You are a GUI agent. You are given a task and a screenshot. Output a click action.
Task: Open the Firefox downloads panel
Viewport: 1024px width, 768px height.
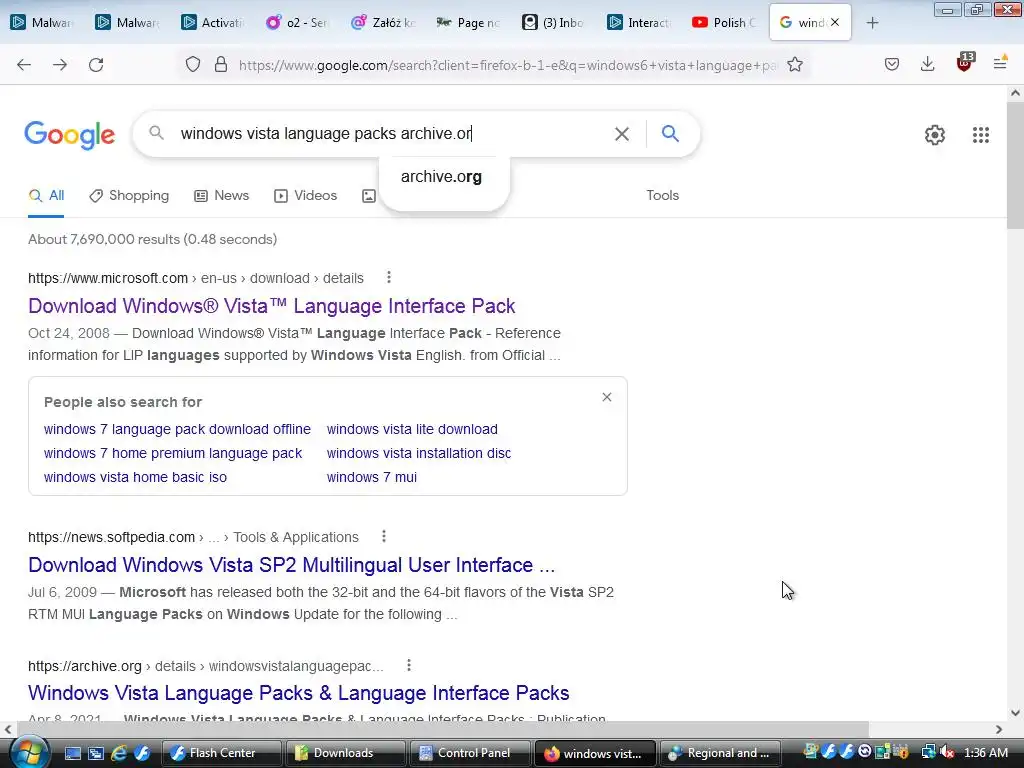927,64
